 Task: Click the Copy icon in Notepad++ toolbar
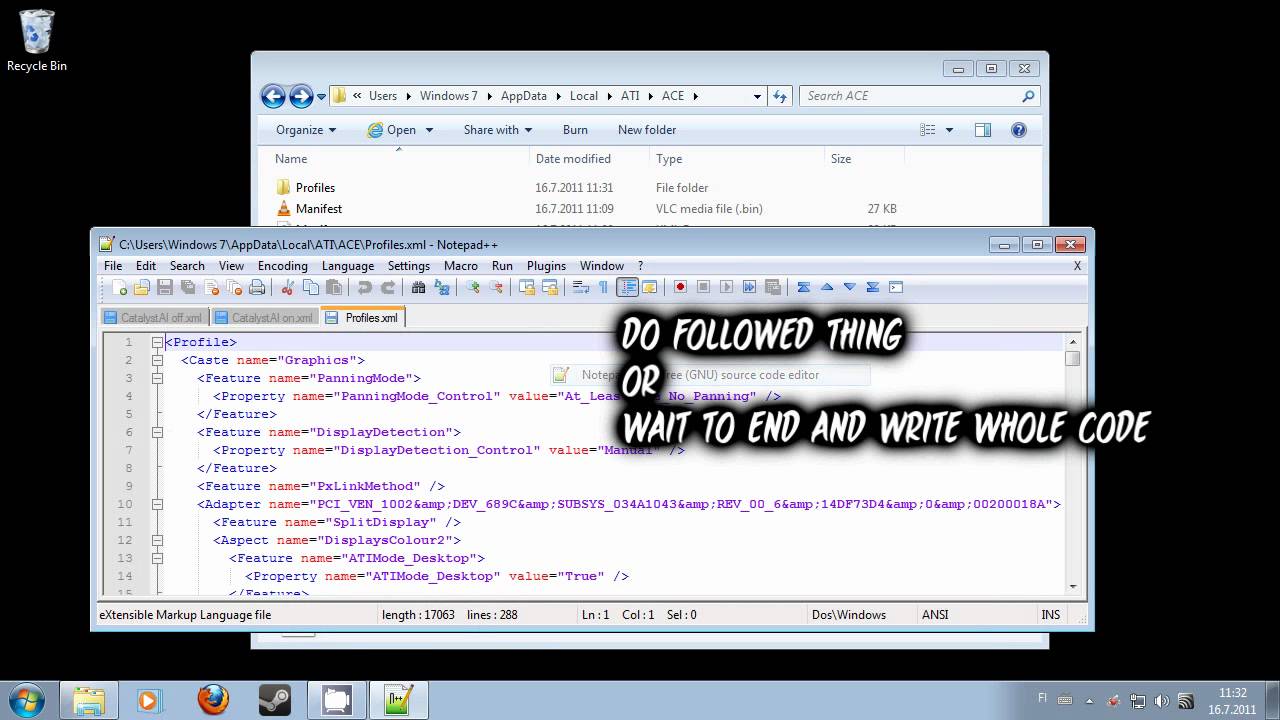[x=311, y=287]
